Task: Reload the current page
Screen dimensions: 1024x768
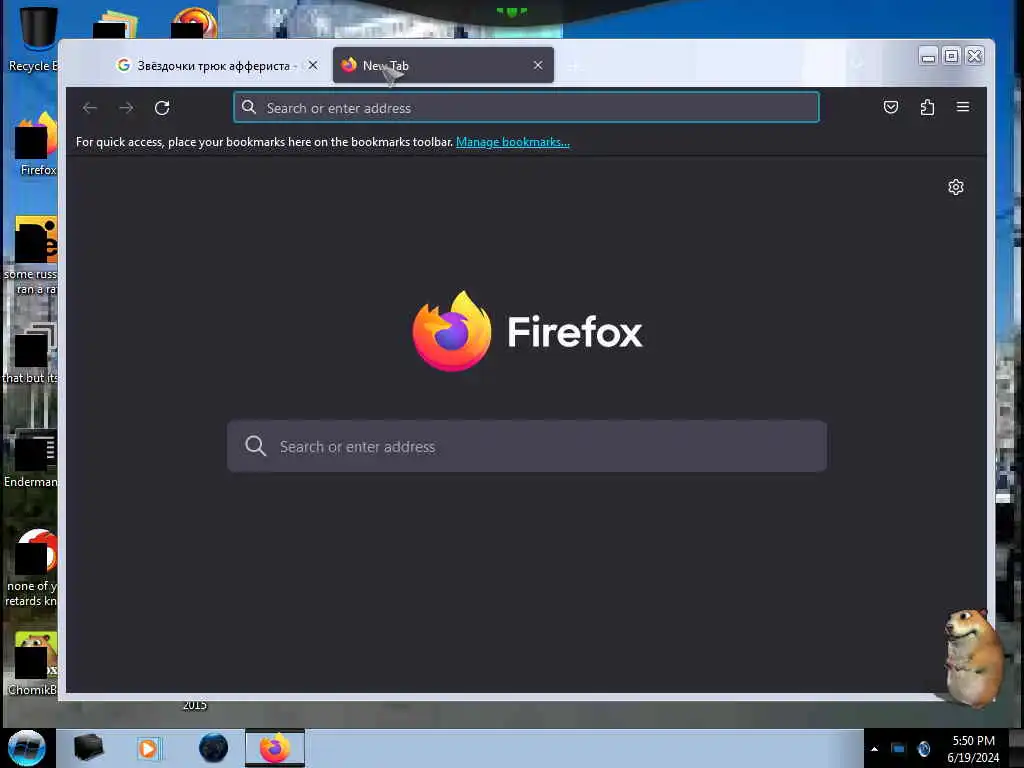Action: [162, 108]
